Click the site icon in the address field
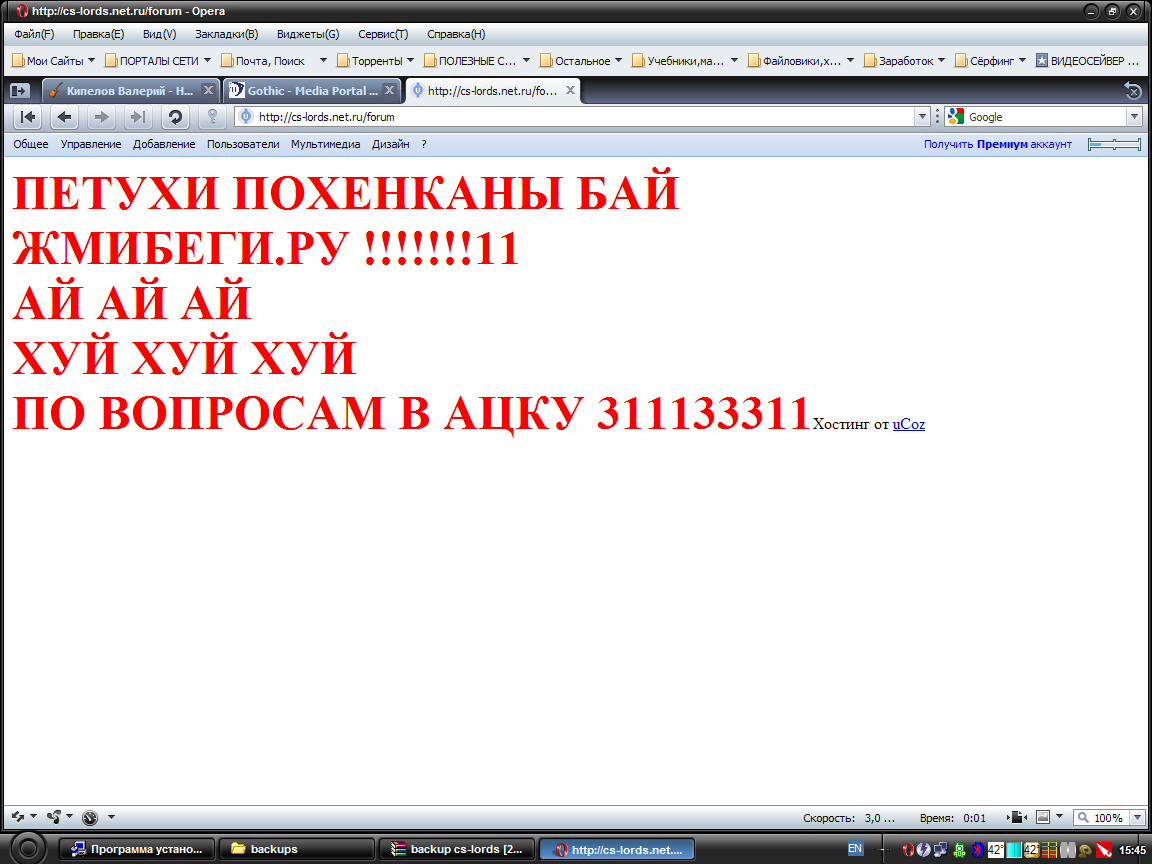The image size is (1152, 864). coord(246,117)
